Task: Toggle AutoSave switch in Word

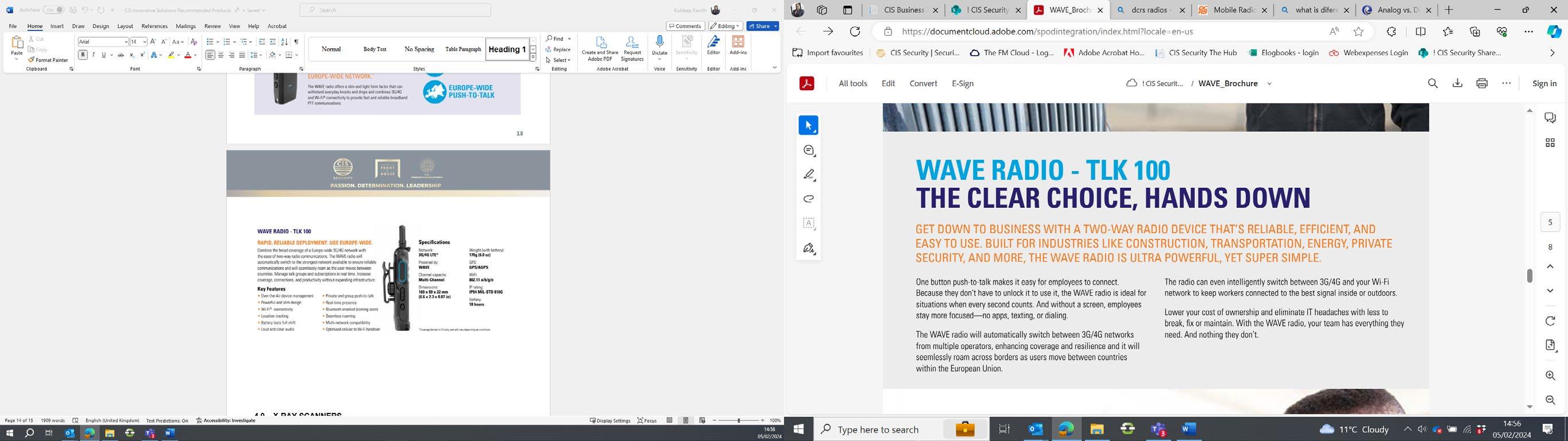Action: [x=53, y=10]
